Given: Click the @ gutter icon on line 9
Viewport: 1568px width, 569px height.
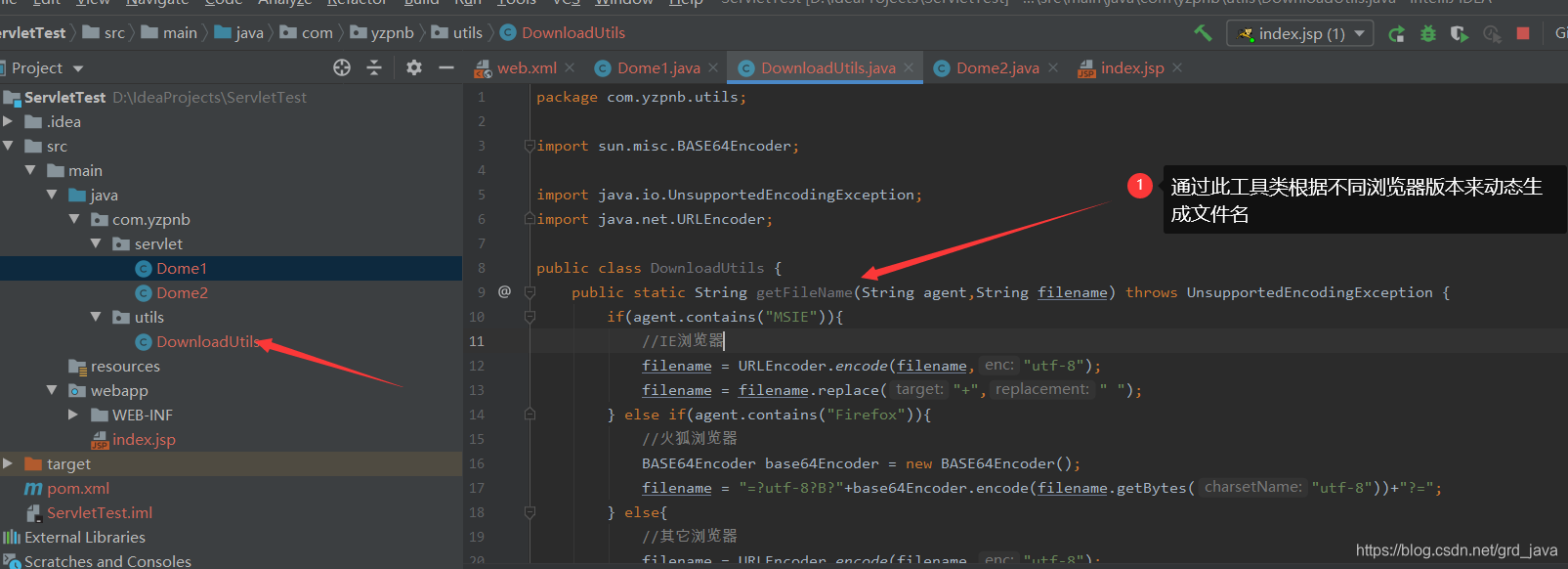Looking at the screenshot, I should point(504,291).
